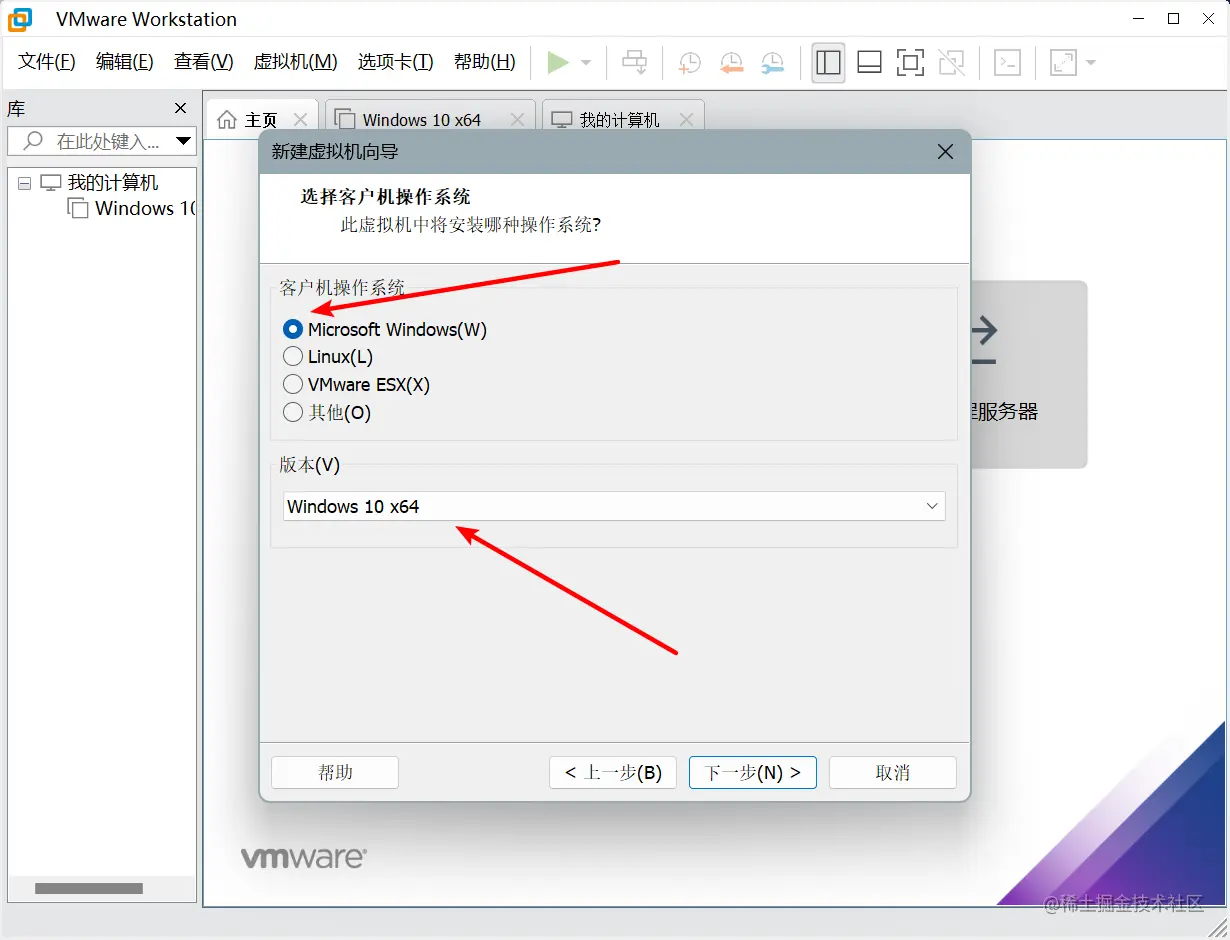Switch to the 主页 tab
Viewport: 1230px width, 940px height.
[261, 120]
